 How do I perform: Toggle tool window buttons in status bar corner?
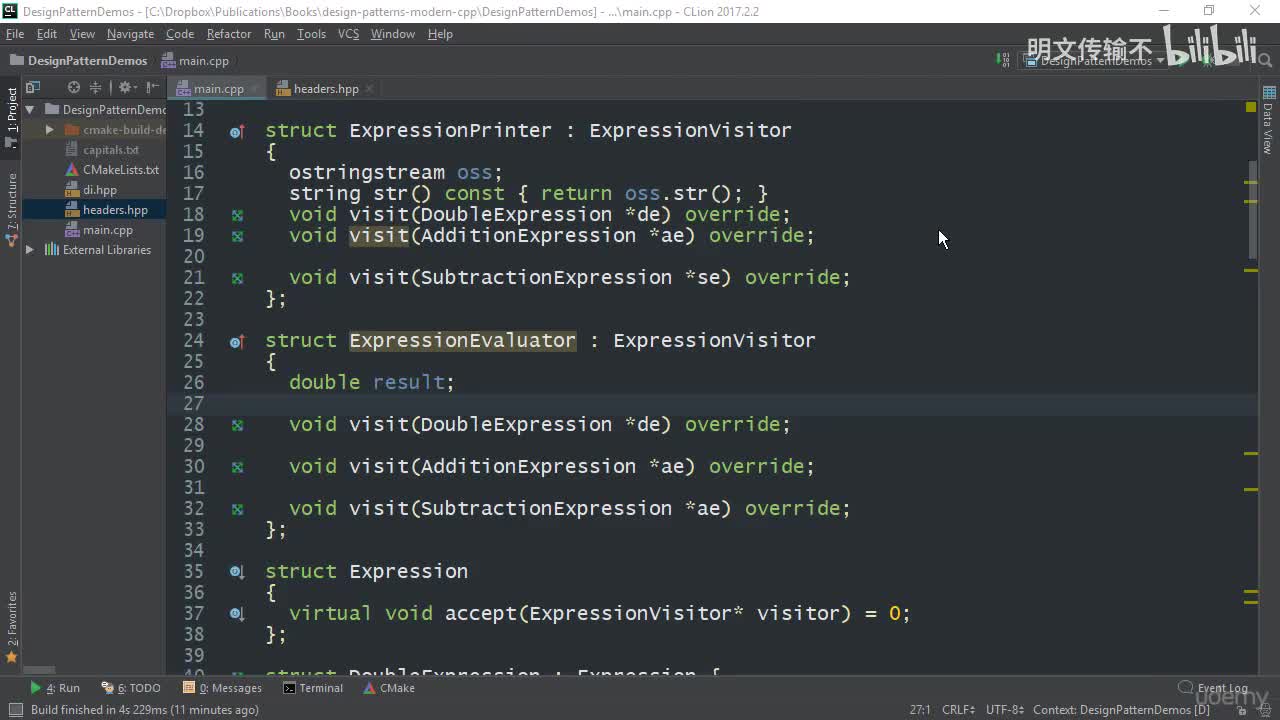(x=14, y=710)
